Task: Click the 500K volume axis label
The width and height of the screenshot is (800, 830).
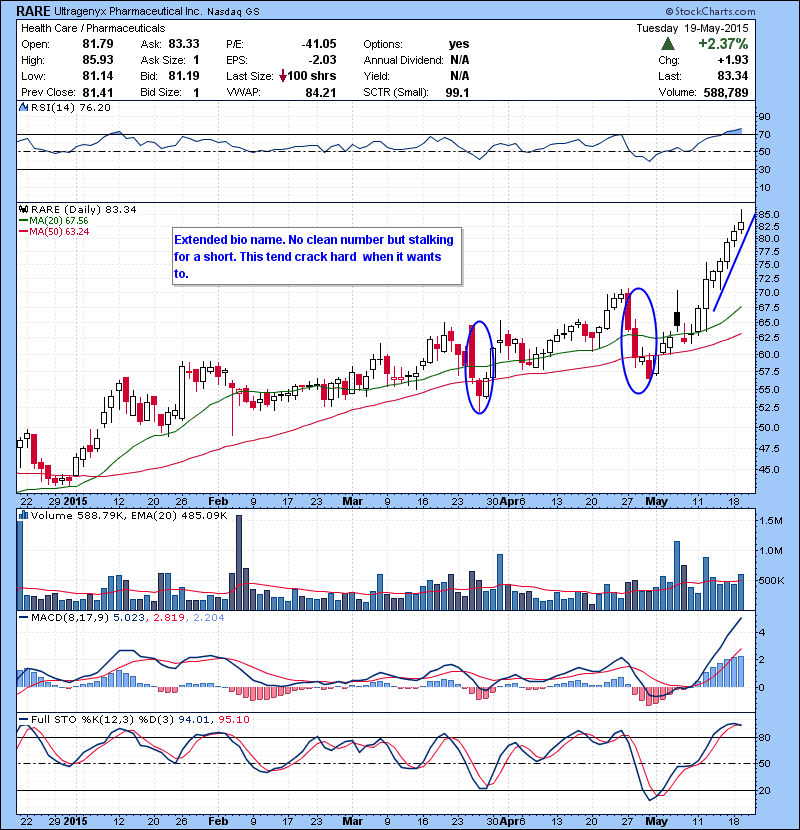Action: [771, 581]
